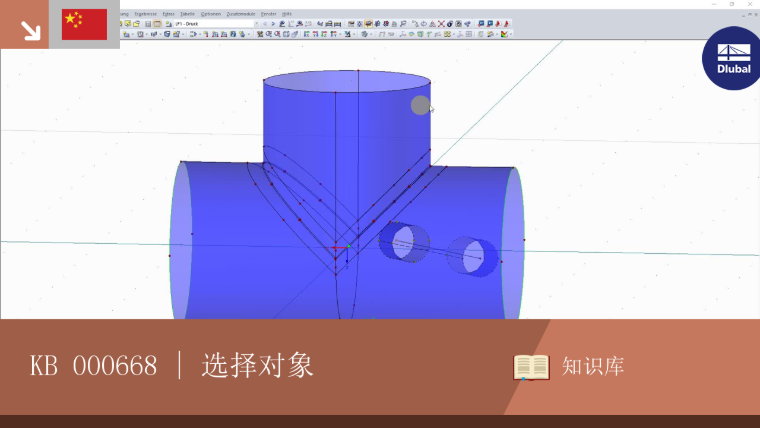Open the Zusatzmodule menu

coord(241,14)
